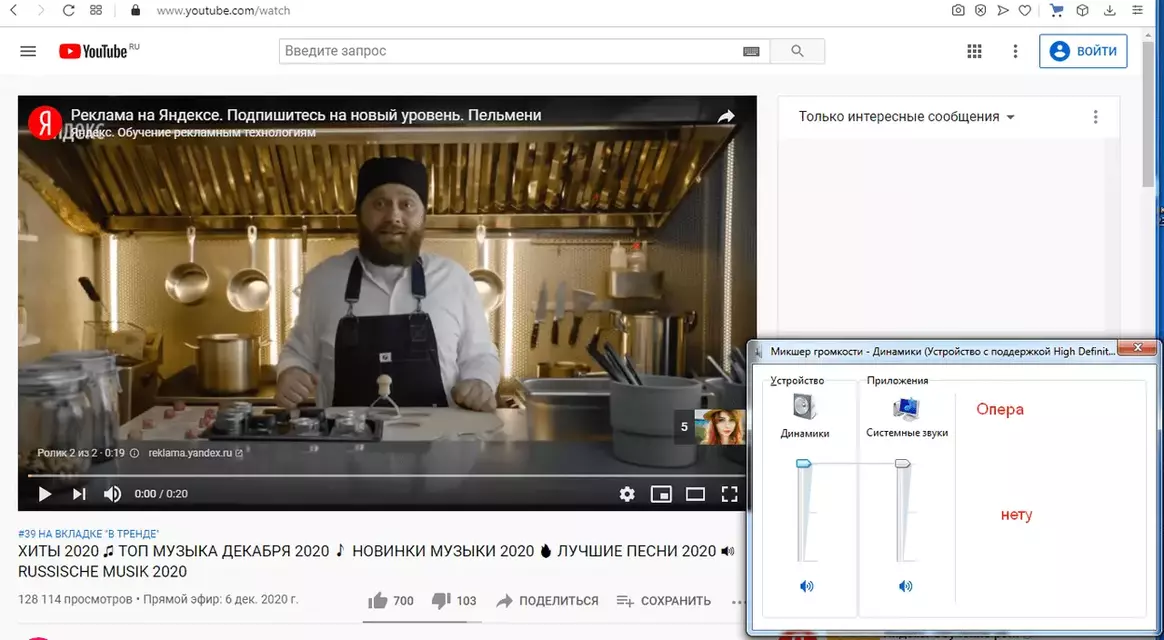
Task: Close the volume mixer window
Action: tap(1136, 348)
